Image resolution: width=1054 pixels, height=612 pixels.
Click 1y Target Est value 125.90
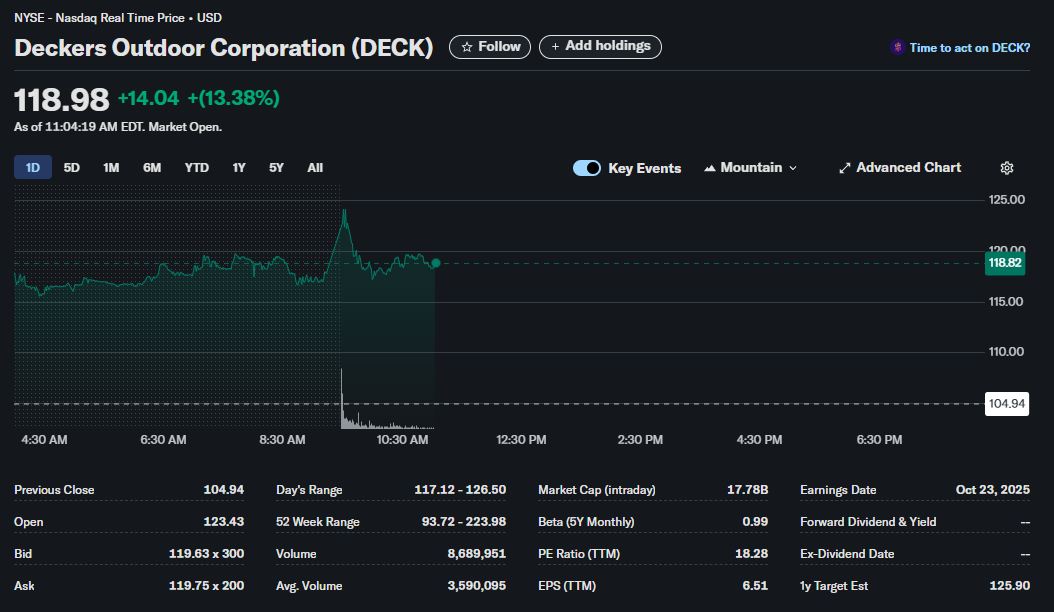click(x=1010, y=586)
